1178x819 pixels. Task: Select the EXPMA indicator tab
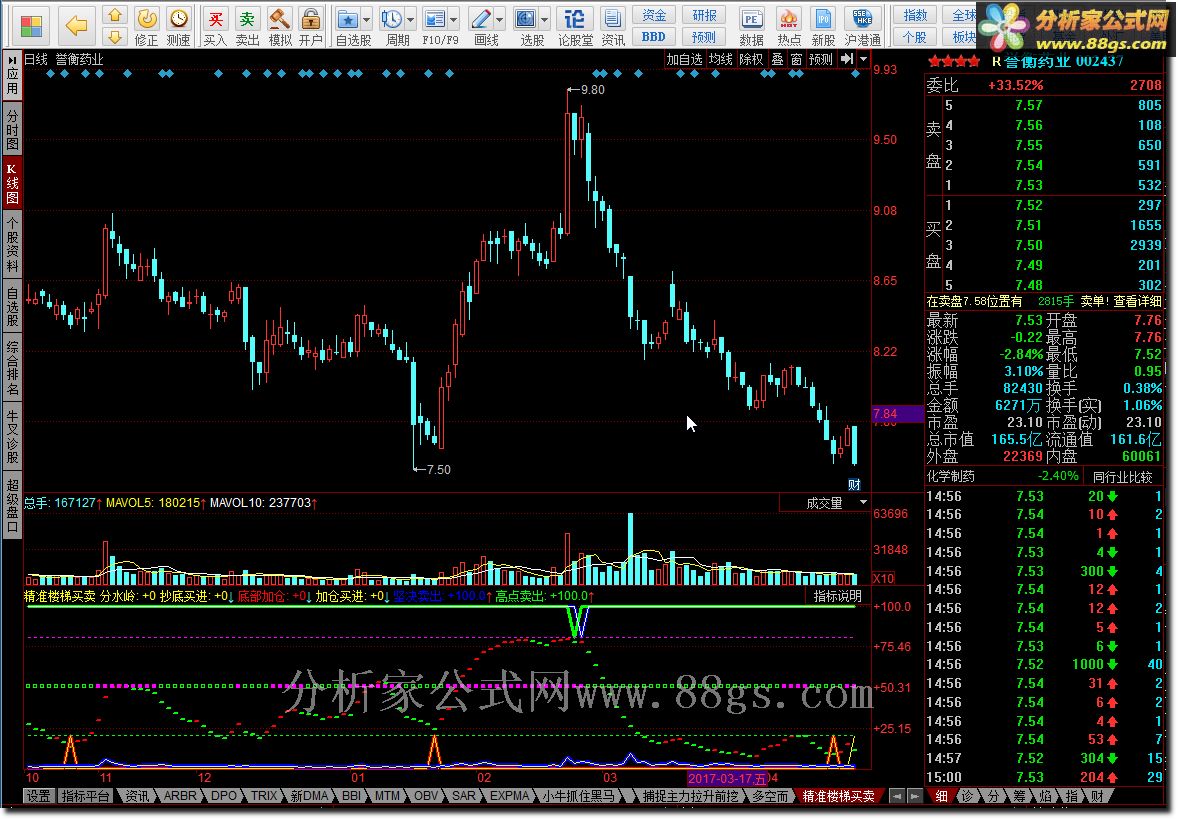[509, 796]
